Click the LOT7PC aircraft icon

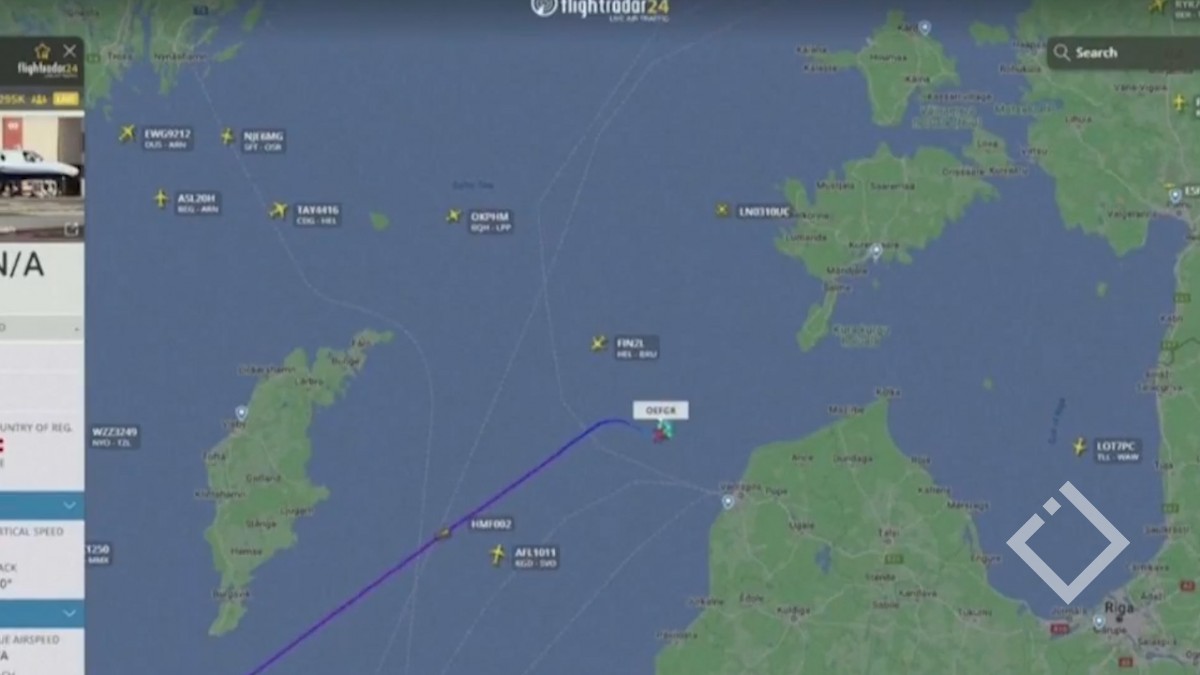coord(1079,447)
